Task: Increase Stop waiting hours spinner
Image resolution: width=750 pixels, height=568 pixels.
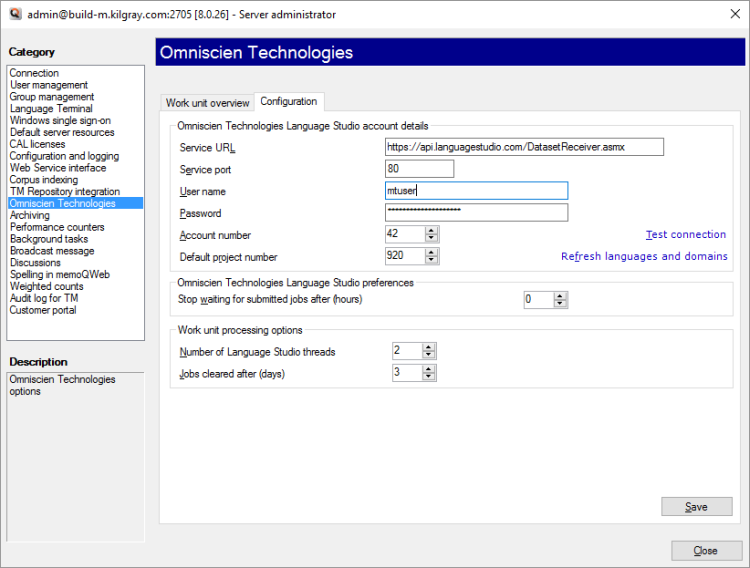Action: (x=560, y=295)
